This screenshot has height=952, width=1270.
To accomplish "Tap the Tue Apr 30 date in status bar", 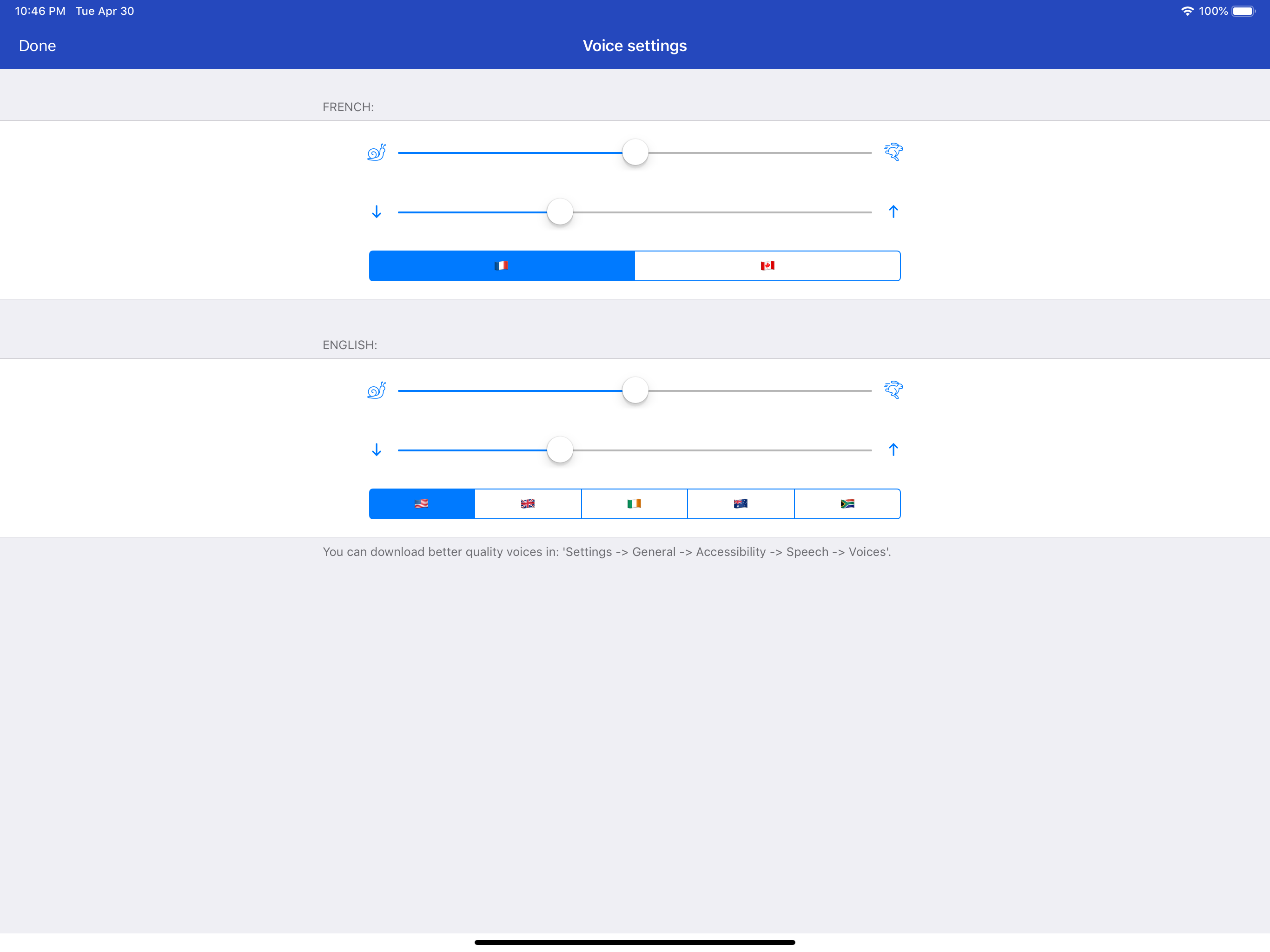I will click(105, 11).
